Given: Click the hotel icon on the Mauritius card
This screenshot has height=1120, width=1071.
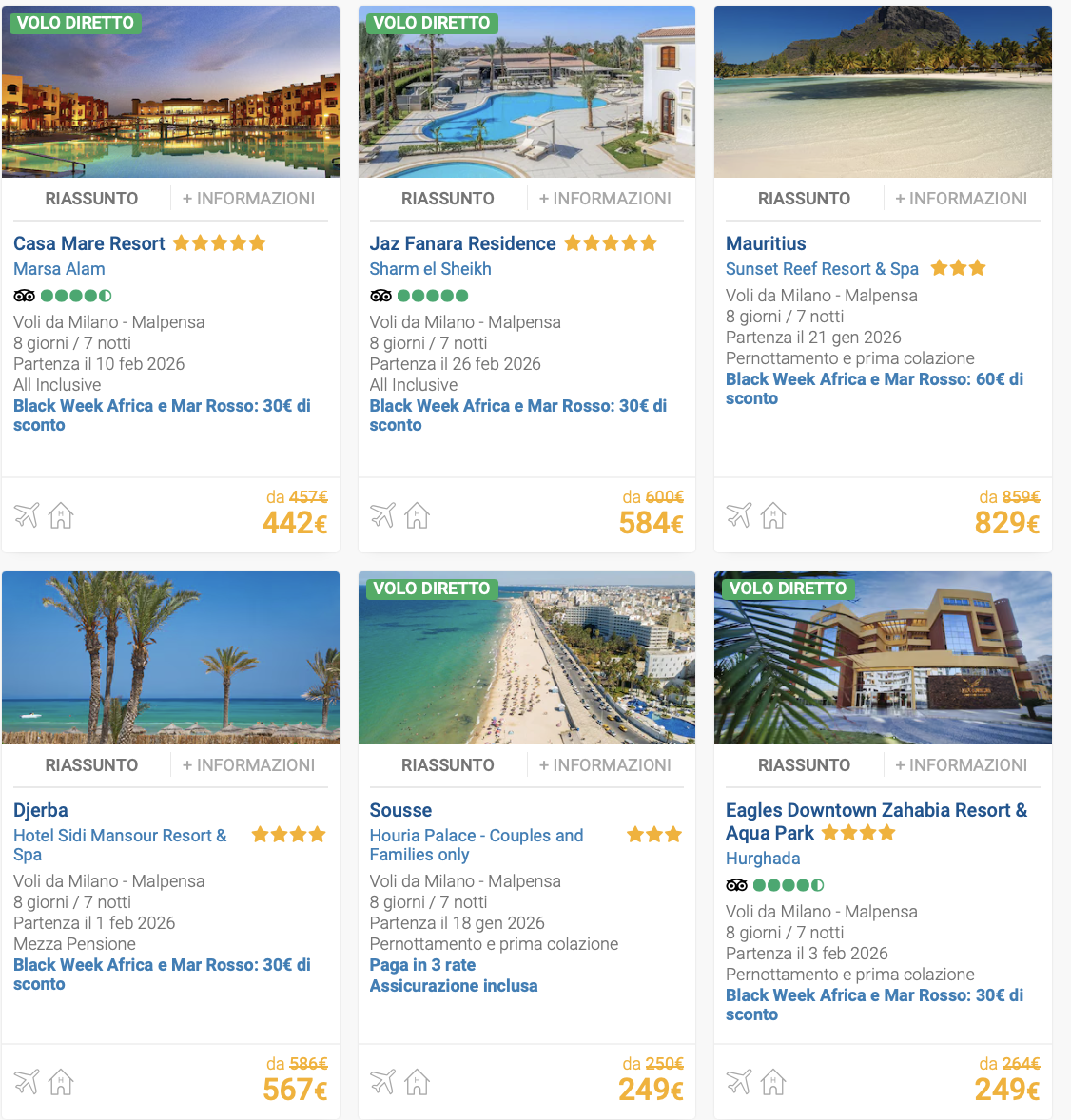Looking at the screenshot, I should pos(772,514).
